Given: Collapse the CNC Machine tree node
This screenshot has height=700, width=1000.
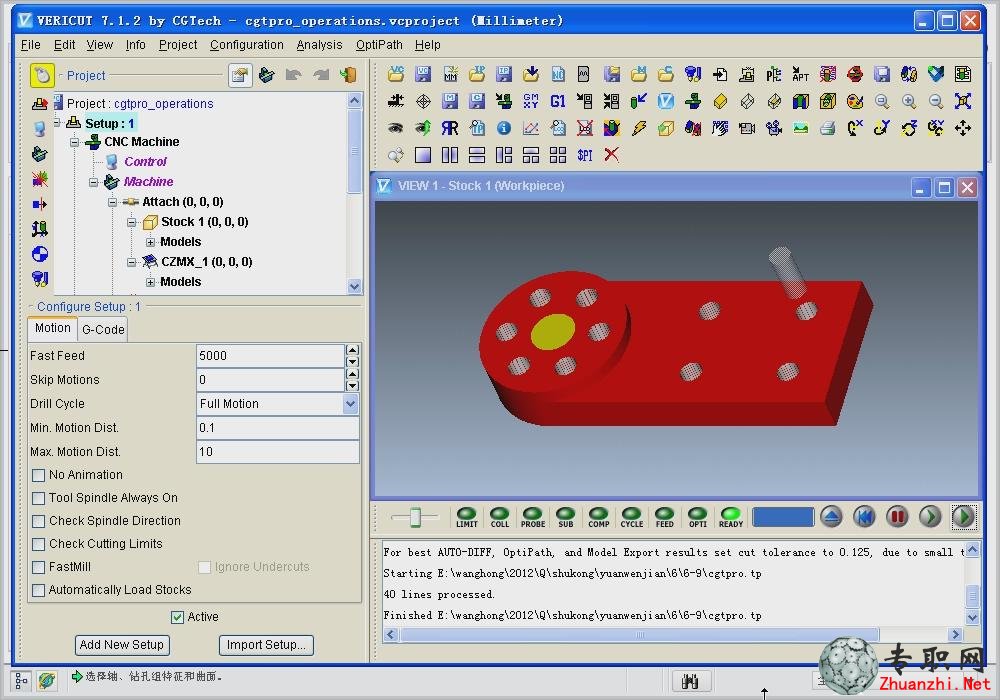Looking at the screenshot, I should tap(75, 142).
